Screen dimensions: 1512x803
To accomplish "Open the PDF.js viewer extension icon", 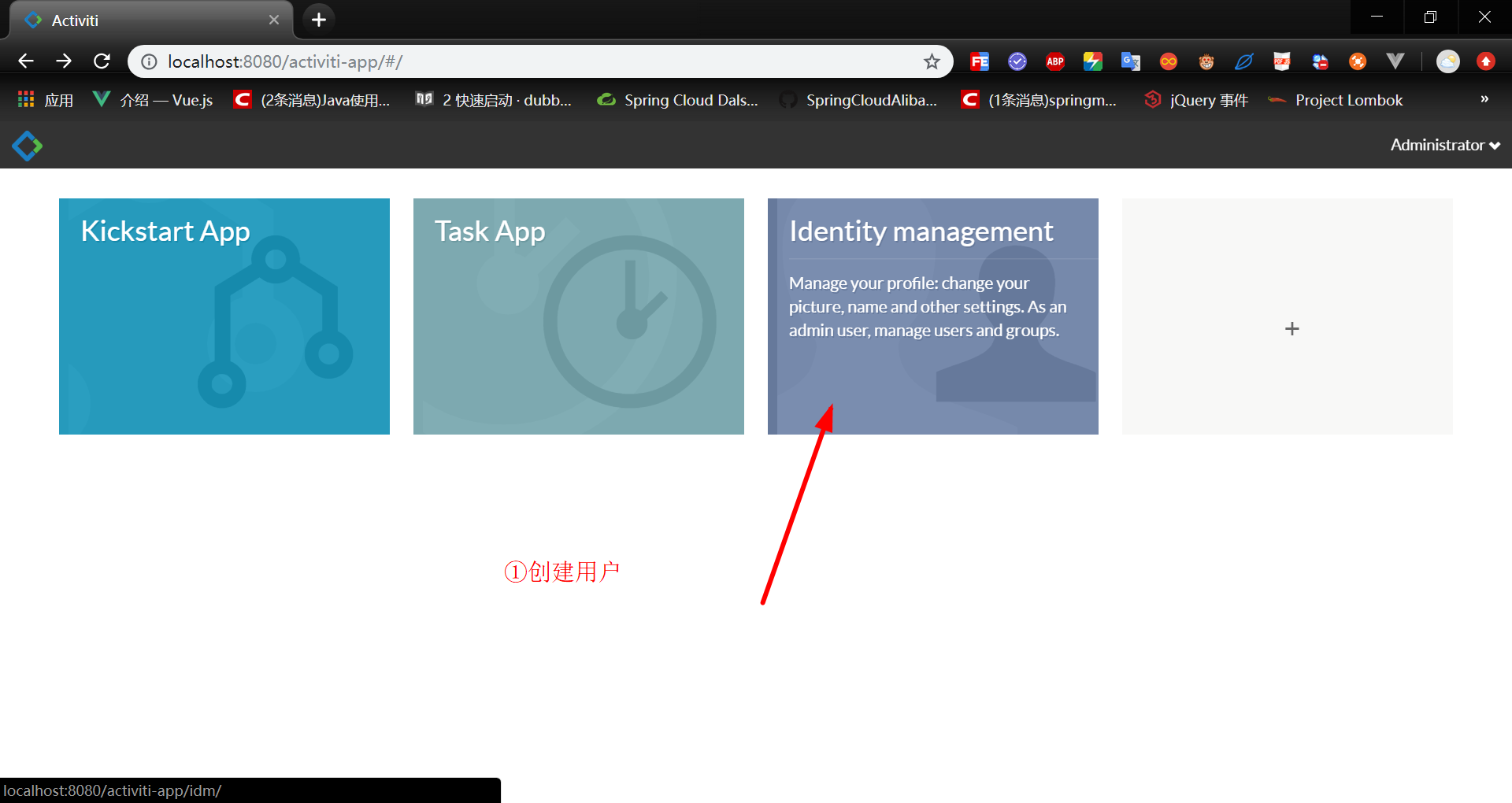I will pyautogui.click(x=1282, y=61).
